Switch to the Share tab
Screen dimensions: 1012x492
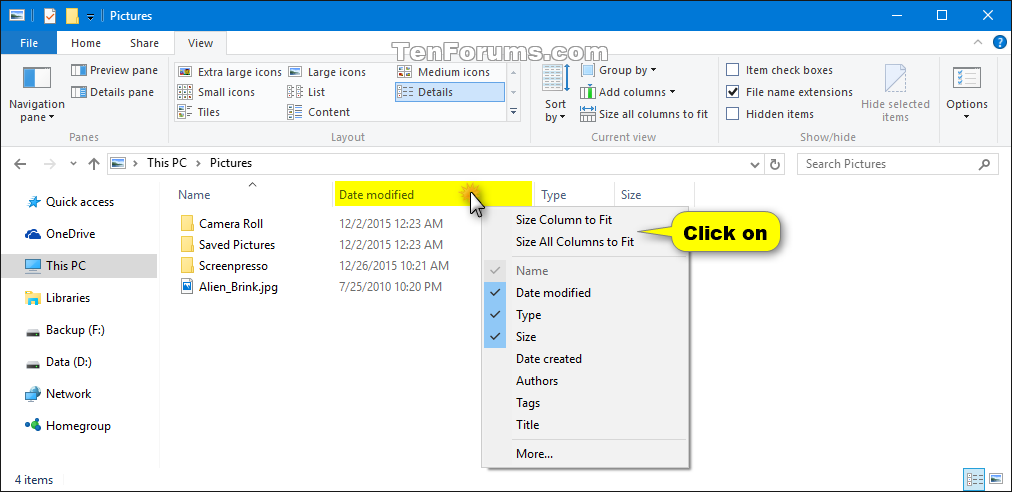(144, 43)
